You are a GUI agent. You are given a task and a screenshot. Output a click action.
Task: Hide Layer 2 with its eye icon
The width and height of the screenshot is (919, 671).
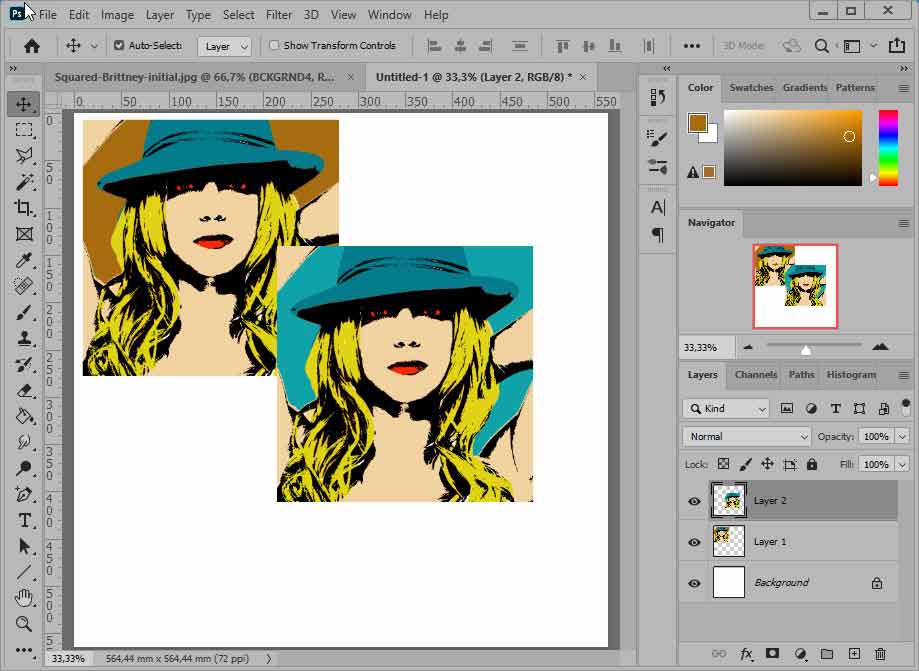pos(694,501)
